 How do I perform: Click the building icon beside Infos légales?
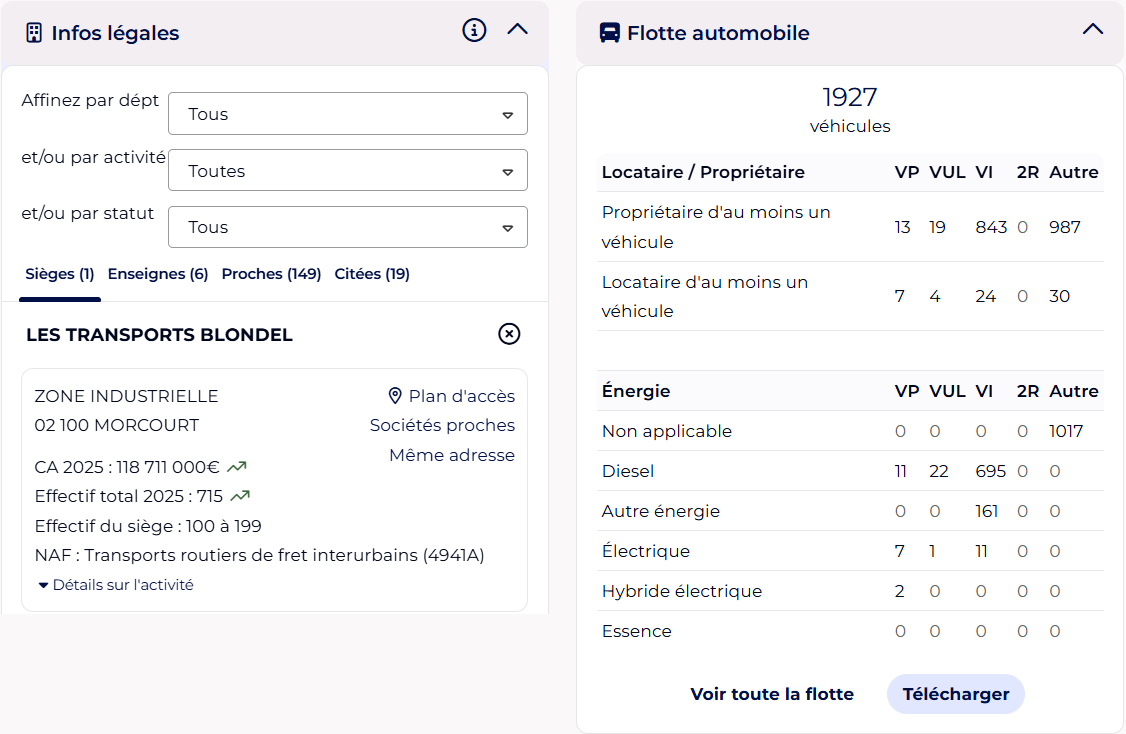click(x=34, y=33)
